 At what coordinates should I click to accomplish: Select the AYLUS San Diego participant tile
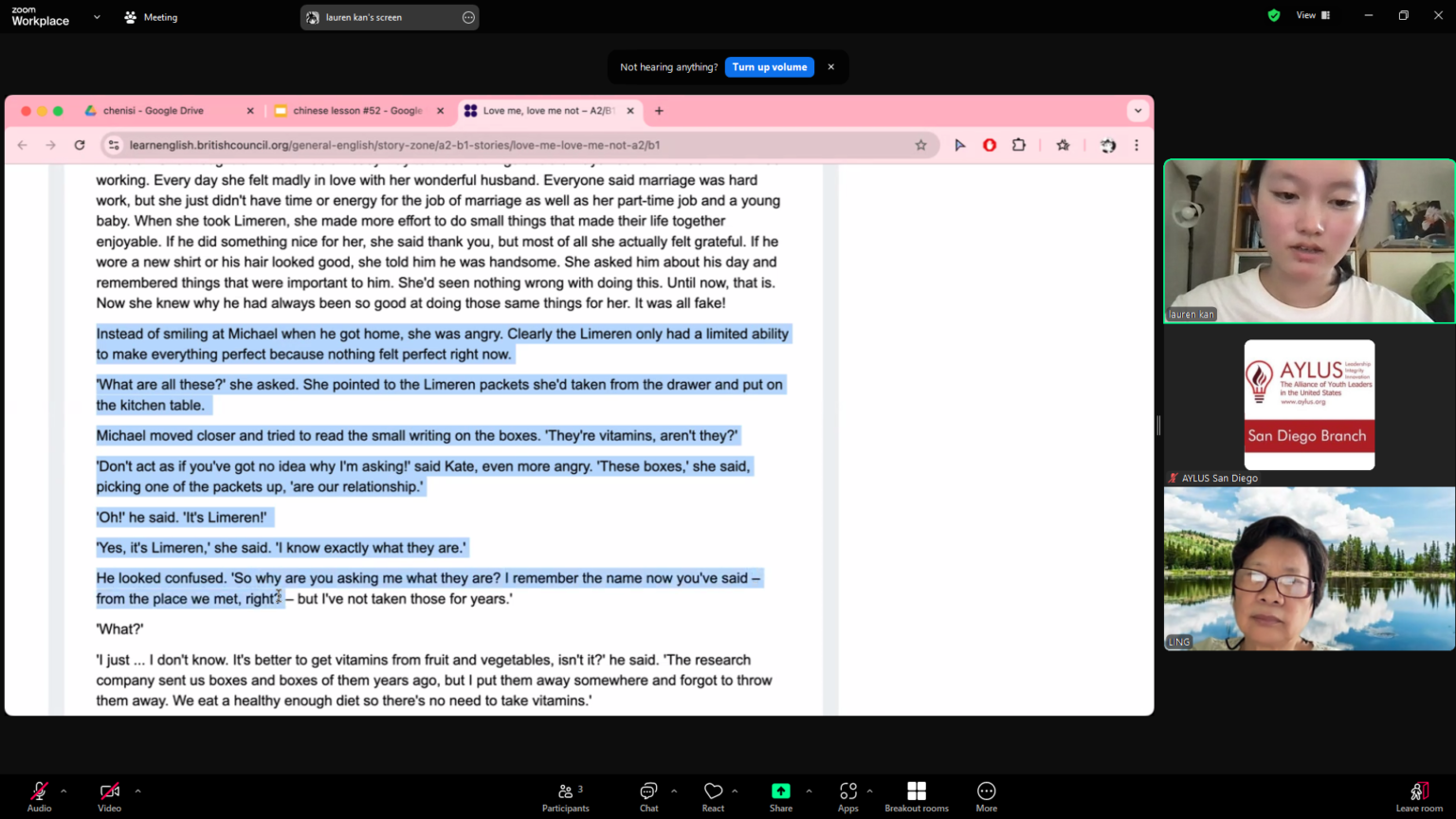tap(1309, 406)
